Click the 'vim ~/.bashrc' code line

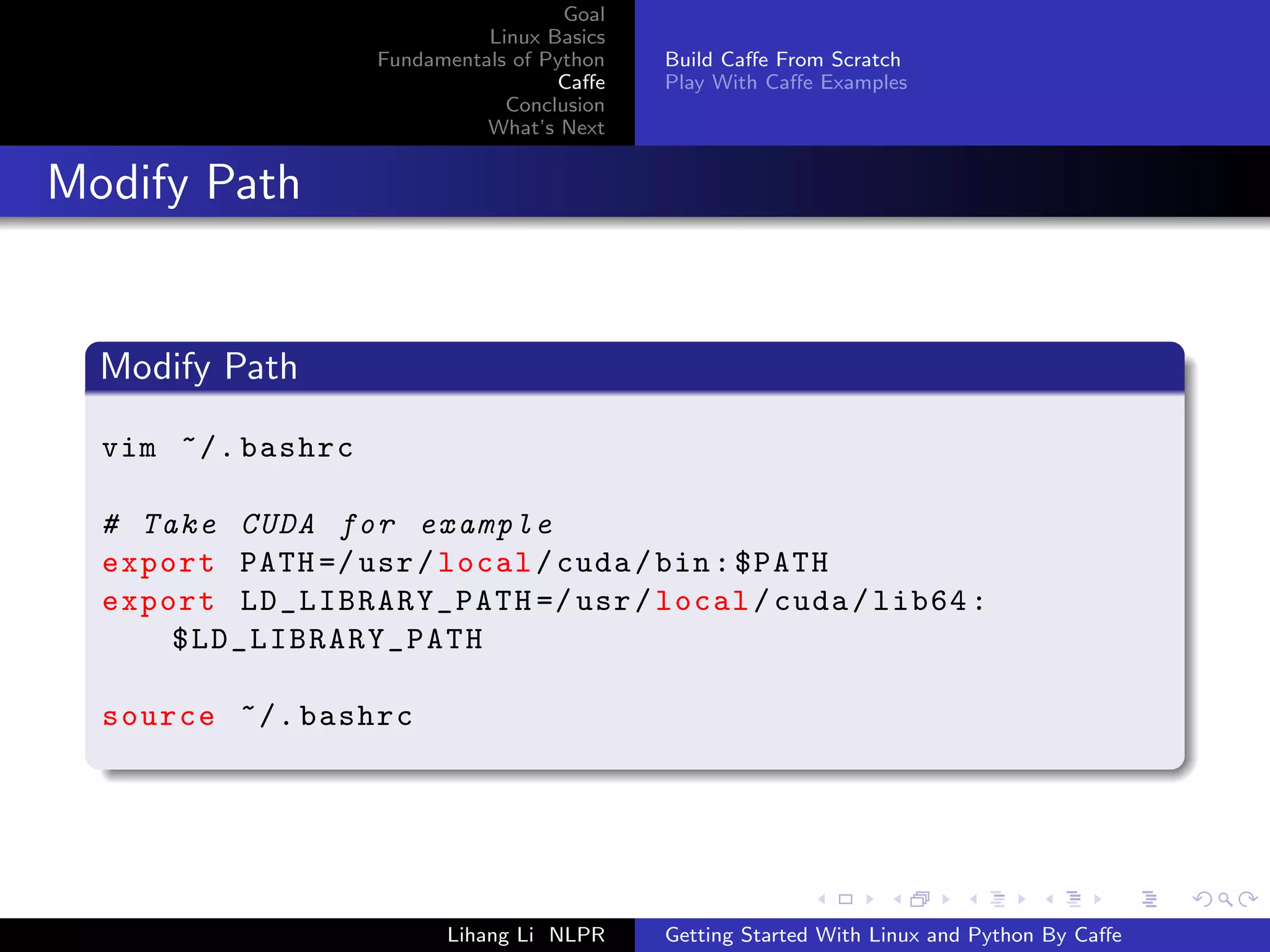pos(228,448)
